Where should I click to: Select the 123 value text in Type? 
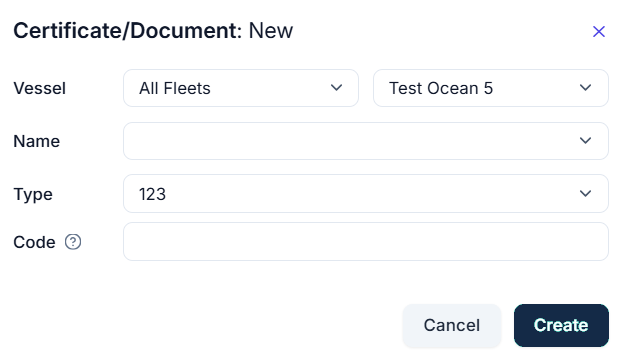click(152, 194)
